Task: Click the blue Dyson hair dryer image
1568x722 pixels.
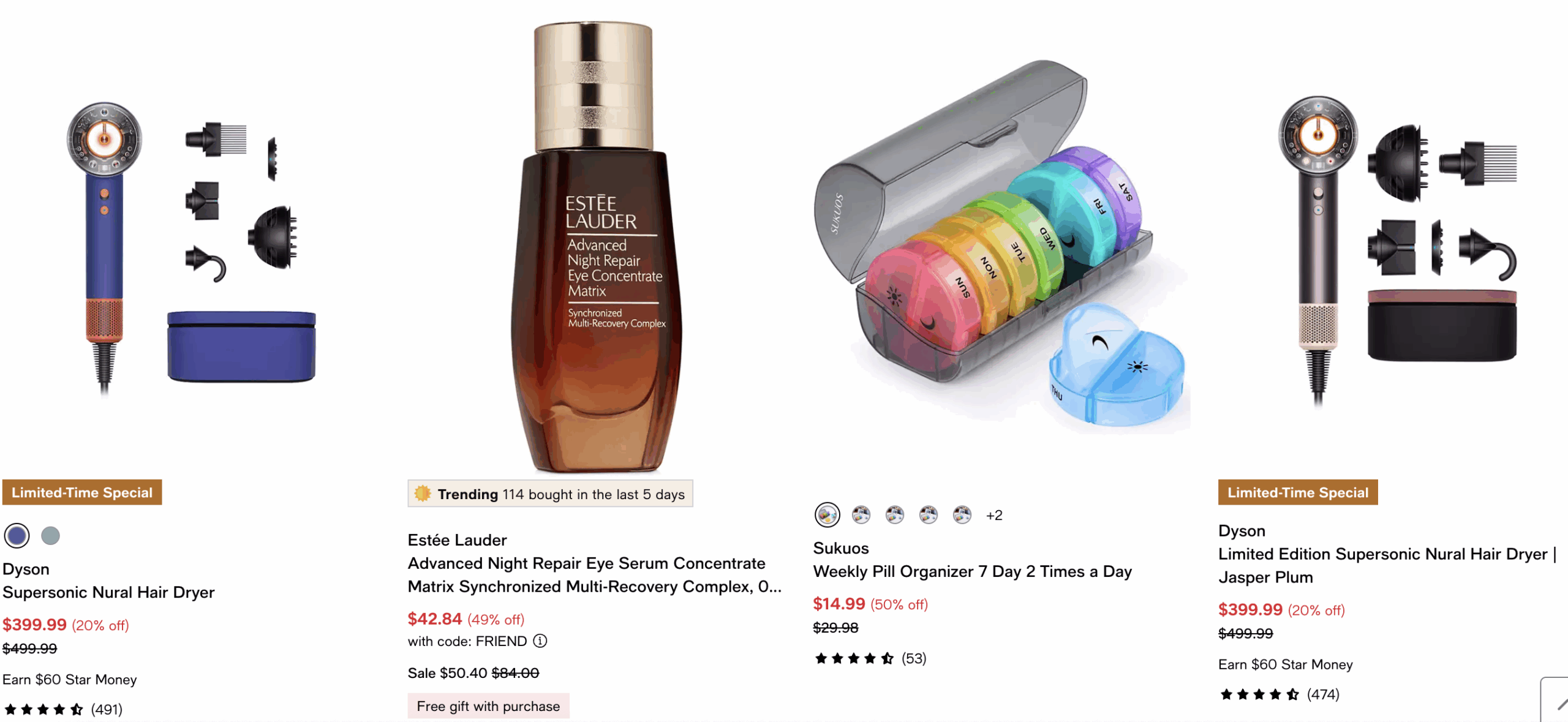Action: [191, 248]
